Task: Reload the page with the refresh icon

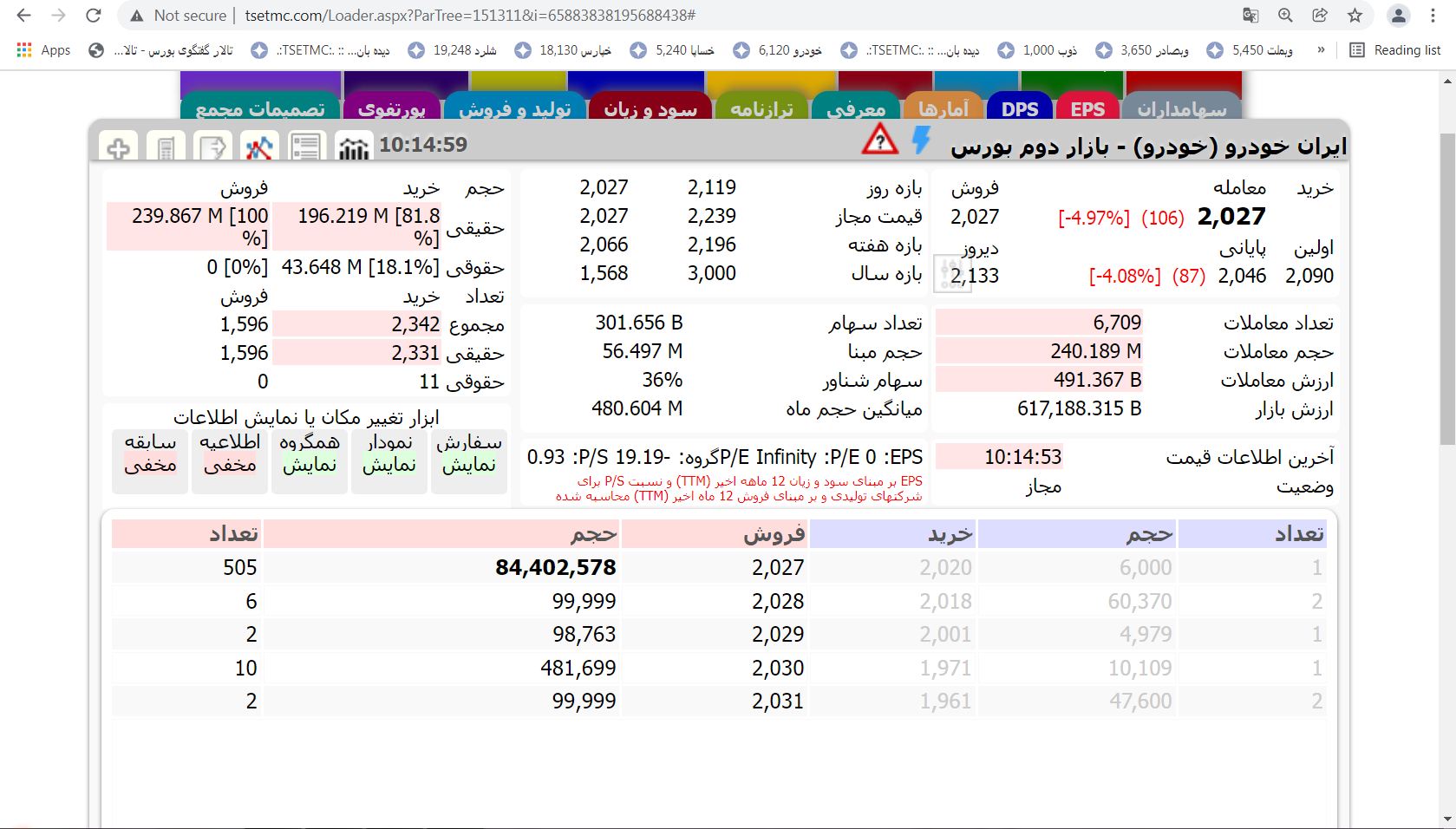Action: click(94, 16)
